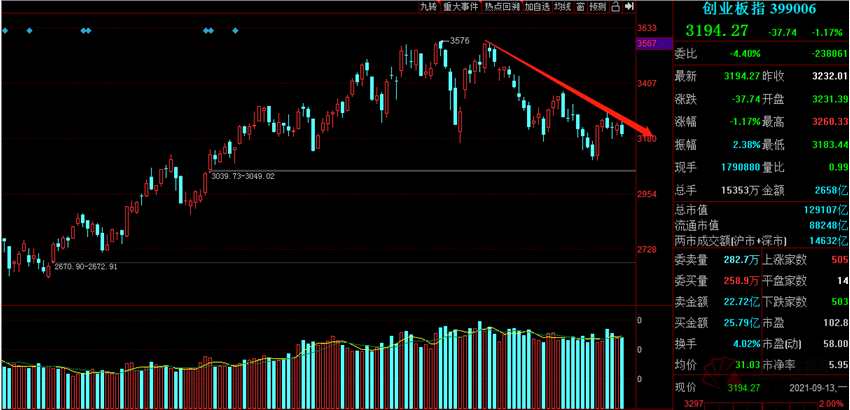Click the 创业板指 399006 title
The image size is (850, 410).
pos(759,9)
